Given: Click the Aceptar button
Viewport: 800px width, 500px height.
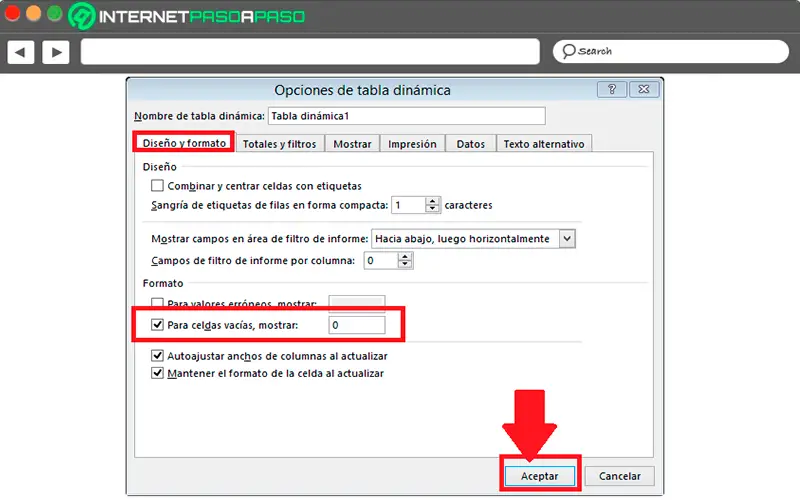Looking at the screenshot, I should tap(539, 476).
